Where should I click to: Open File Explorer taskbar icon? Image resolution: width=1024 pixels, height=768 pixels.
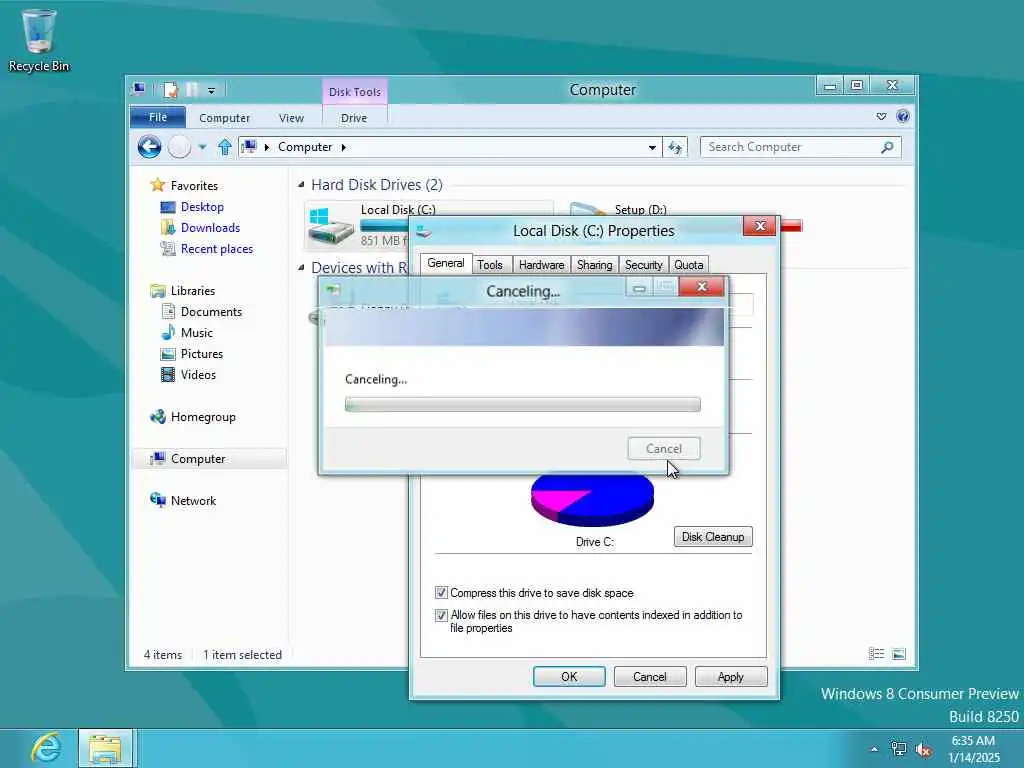click(106, 748)
